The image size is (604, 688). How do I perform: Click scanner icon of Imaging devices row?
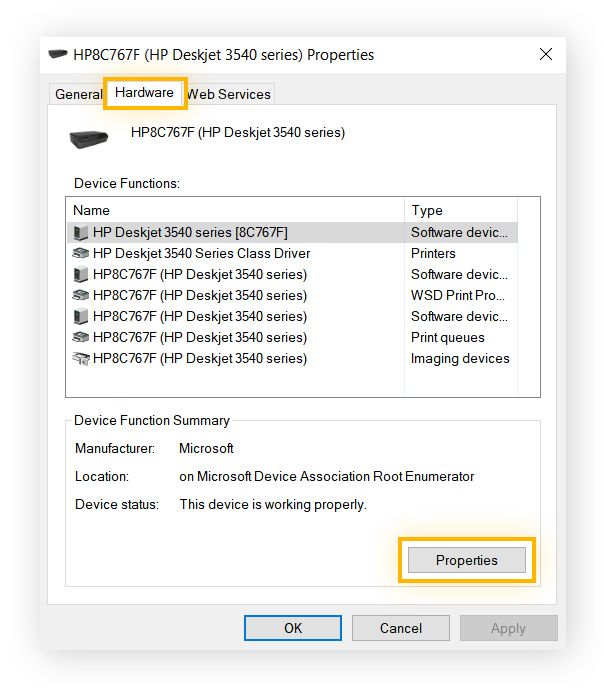(x=81, y=358)
